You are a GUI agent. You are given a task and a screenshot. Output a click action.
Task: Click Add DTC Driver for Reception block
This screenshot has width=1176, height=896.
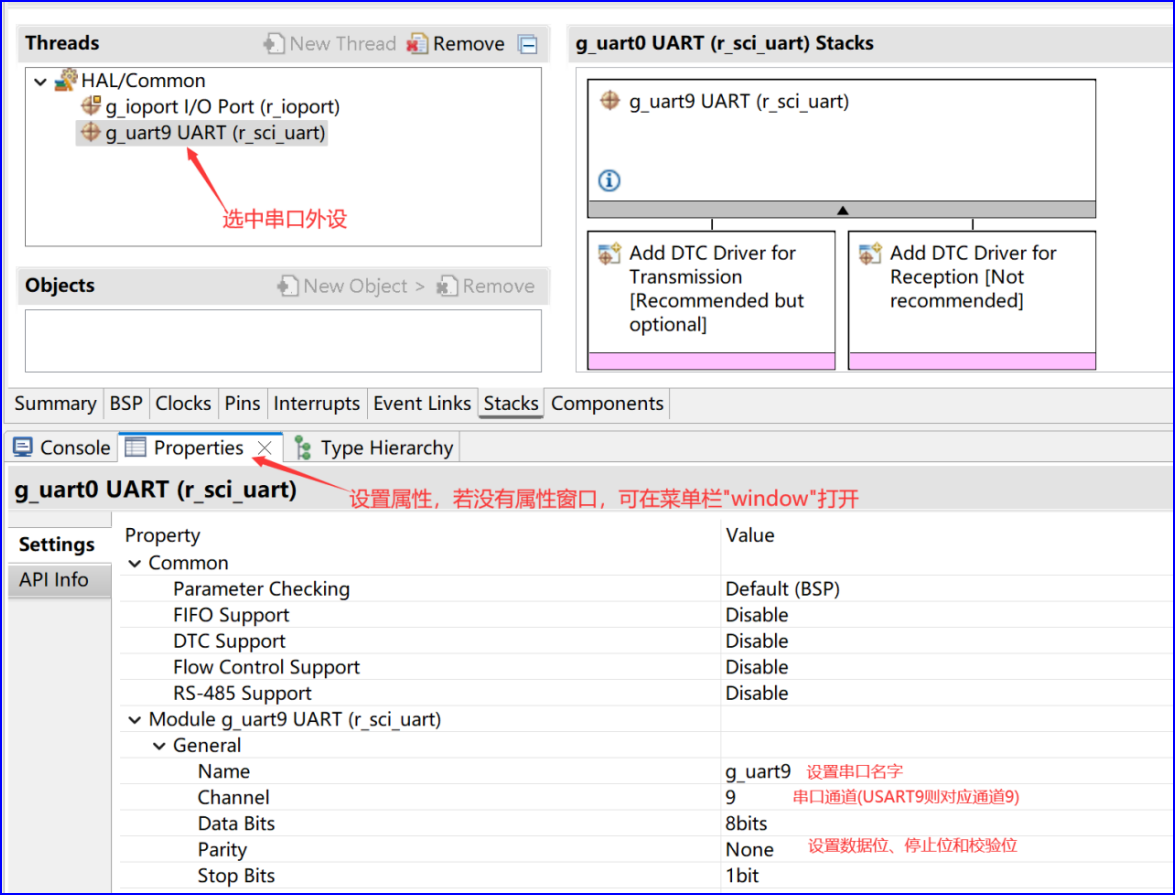(972, 300)
